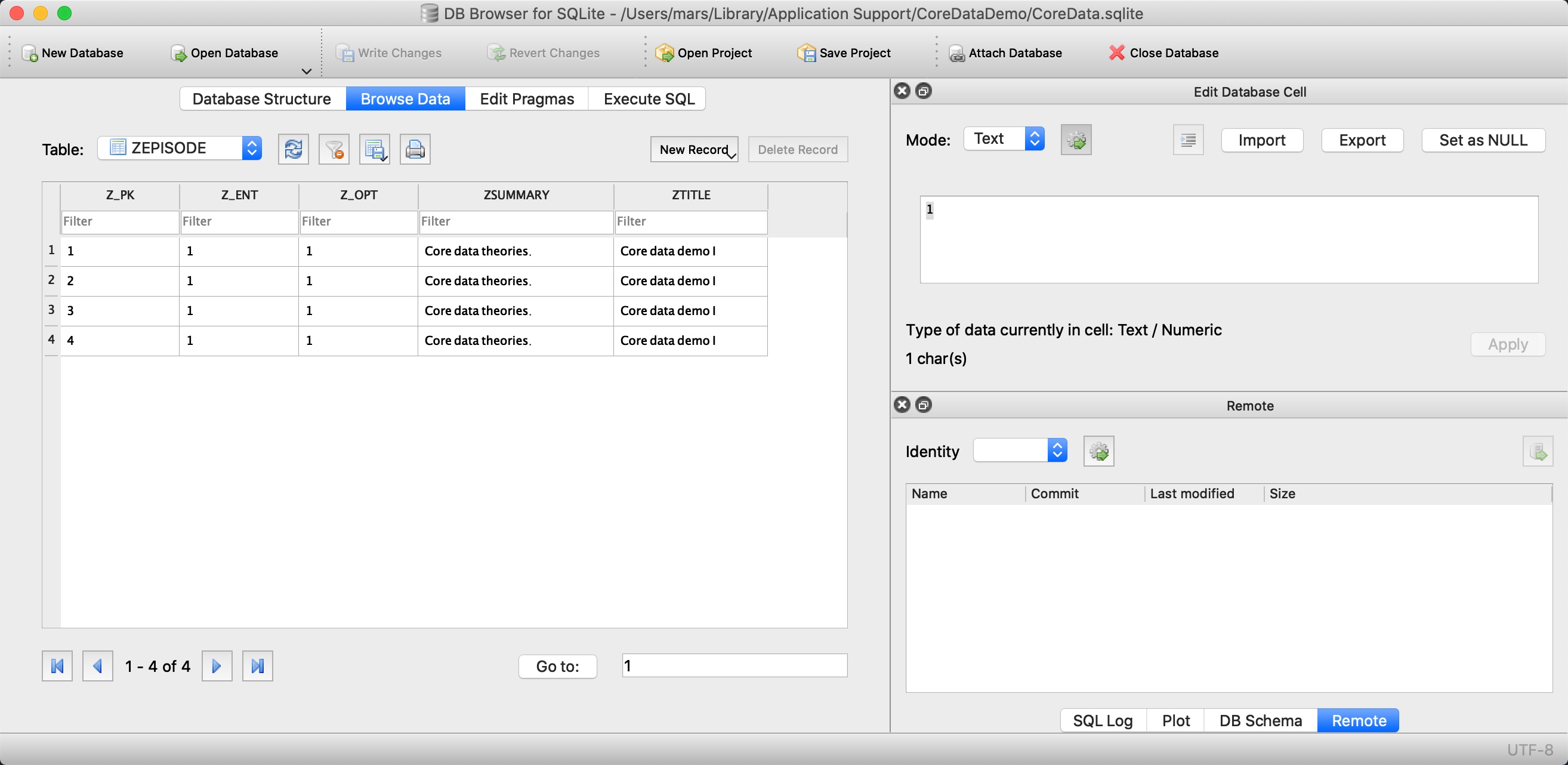Image resolution: width=1568 pixels, height=765 pixels.
Task: Open the Plot tab
Action: (x=1176, y=721)
